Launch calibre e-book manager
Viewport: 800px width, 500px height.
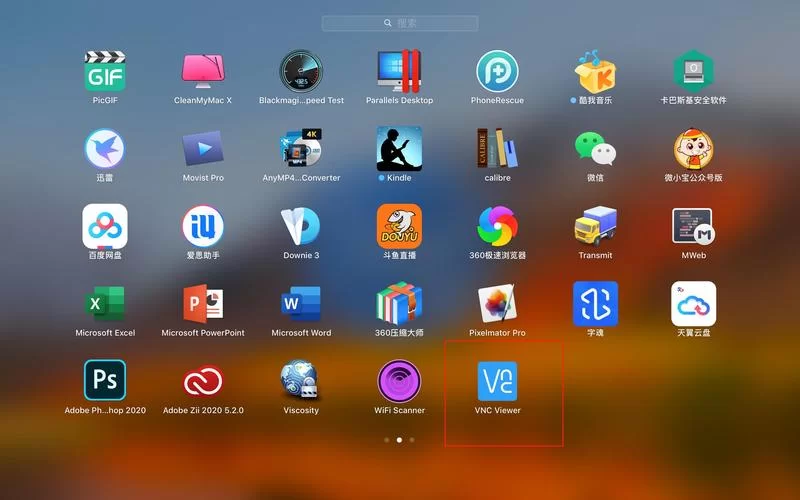click(x=497, y=149)
